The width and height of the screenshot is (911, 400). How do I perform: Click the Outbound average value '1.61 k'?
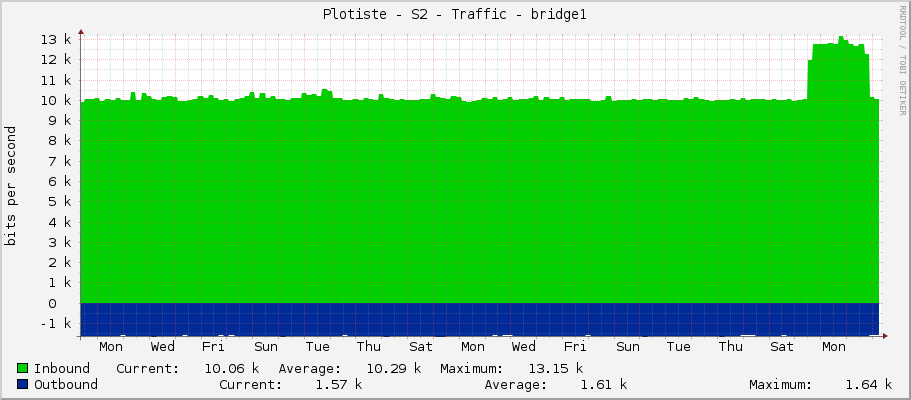604,384
